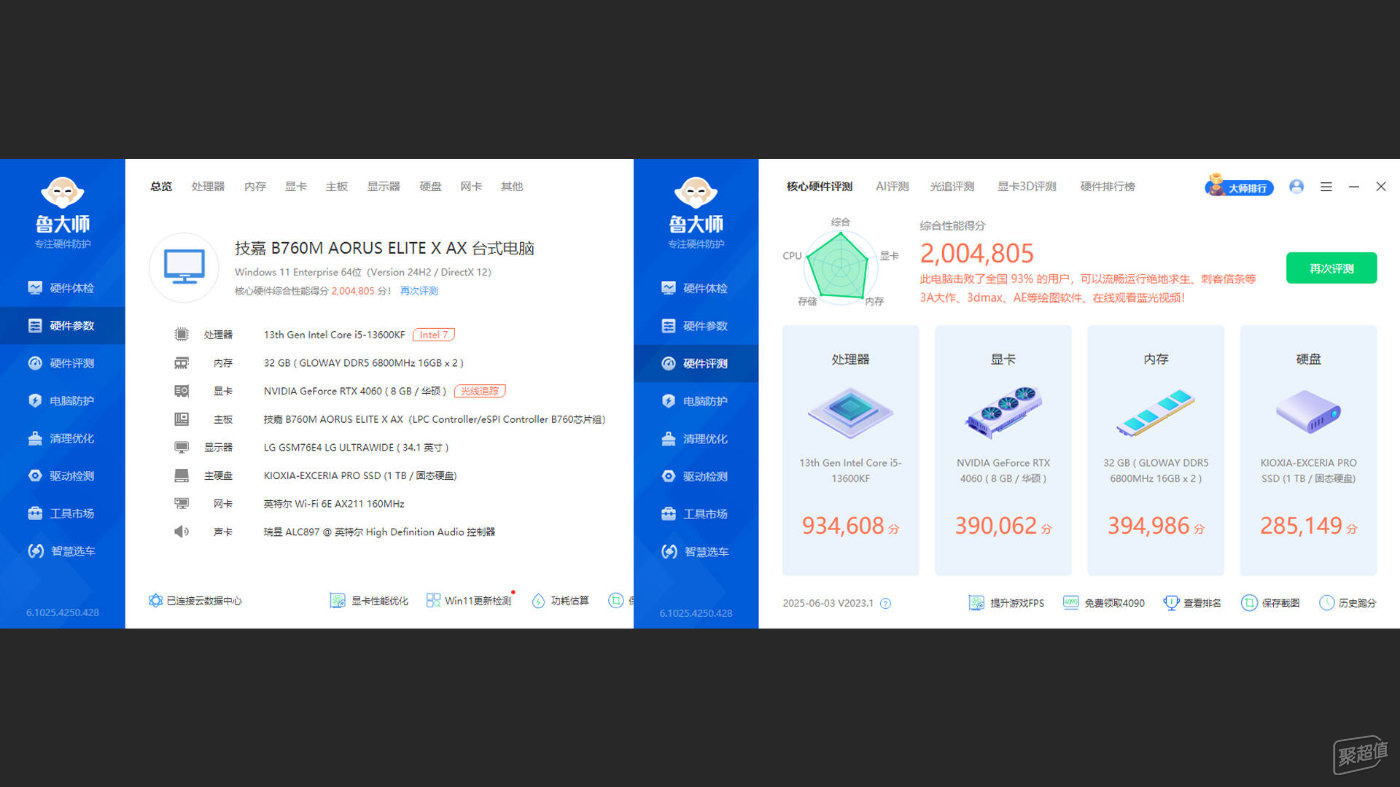This screenshot has width=1400, height=787.
Task: Switch to 显卡3D评测 tab
Action: pyautogui.click(x=1026, y=186)
